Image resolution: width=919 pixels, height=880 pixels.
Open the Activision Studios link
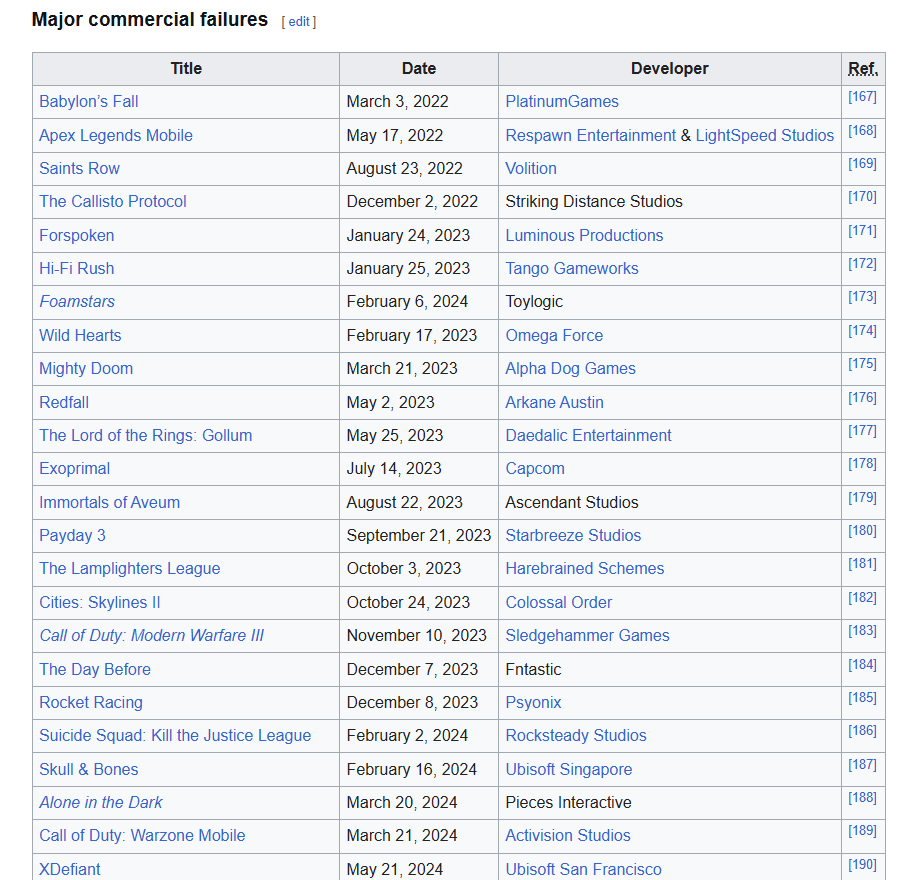point(568,835)
